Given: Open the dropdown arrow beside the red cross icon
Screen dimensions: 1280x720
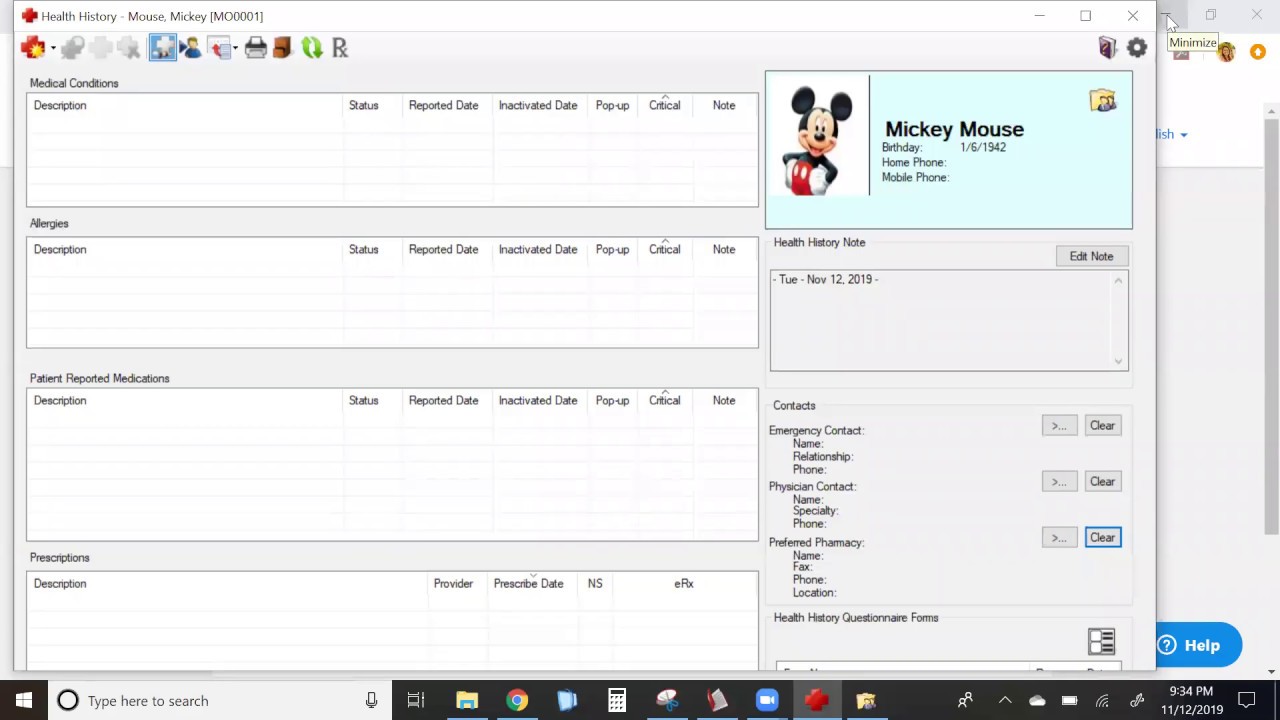Looking at the screenshot, I should [53, 48].
